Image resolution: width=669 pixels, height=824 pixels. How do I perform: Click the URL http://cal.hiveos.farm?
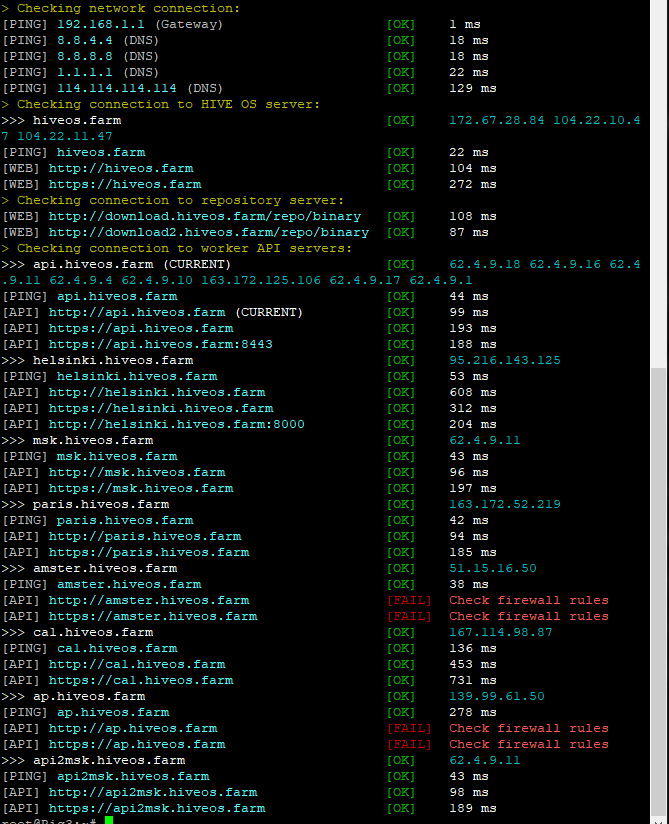point(137,665)
